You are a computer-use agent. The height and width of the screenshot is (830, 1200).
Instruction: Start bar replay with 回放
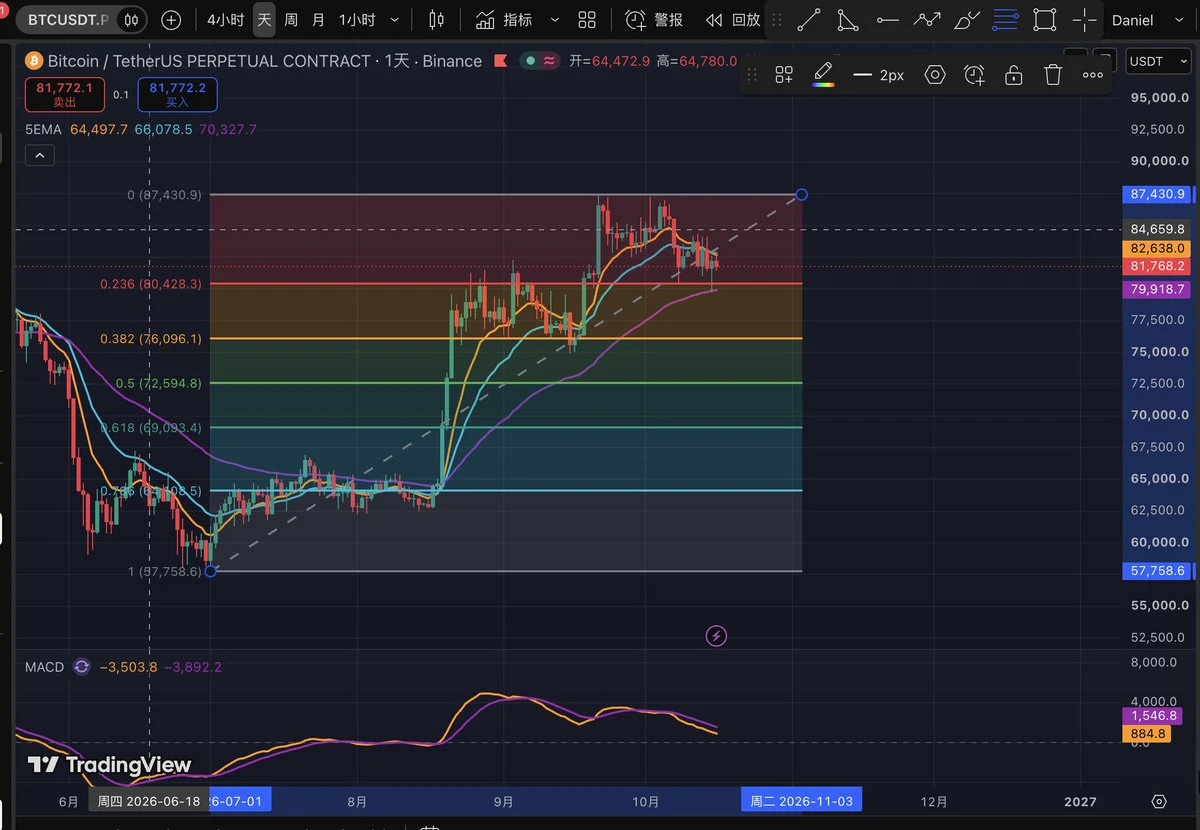click(x=733, y=20)
